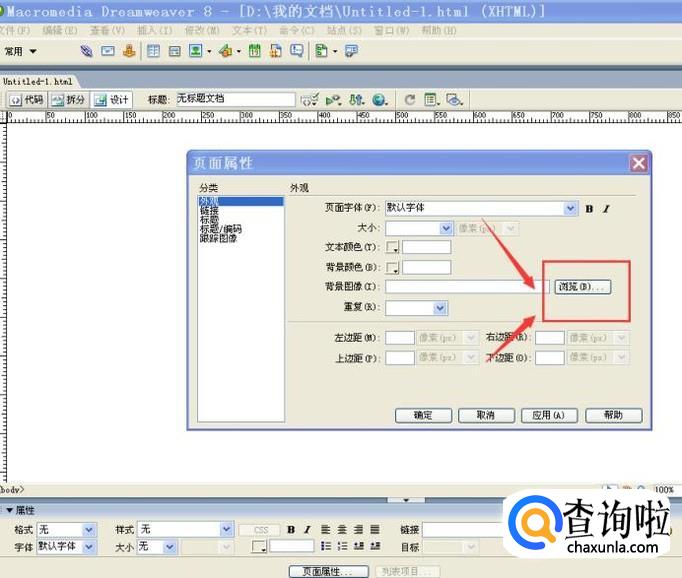Toggle italic in the properties panel
This screenshot has height=578, width=682.
(307, 530)
